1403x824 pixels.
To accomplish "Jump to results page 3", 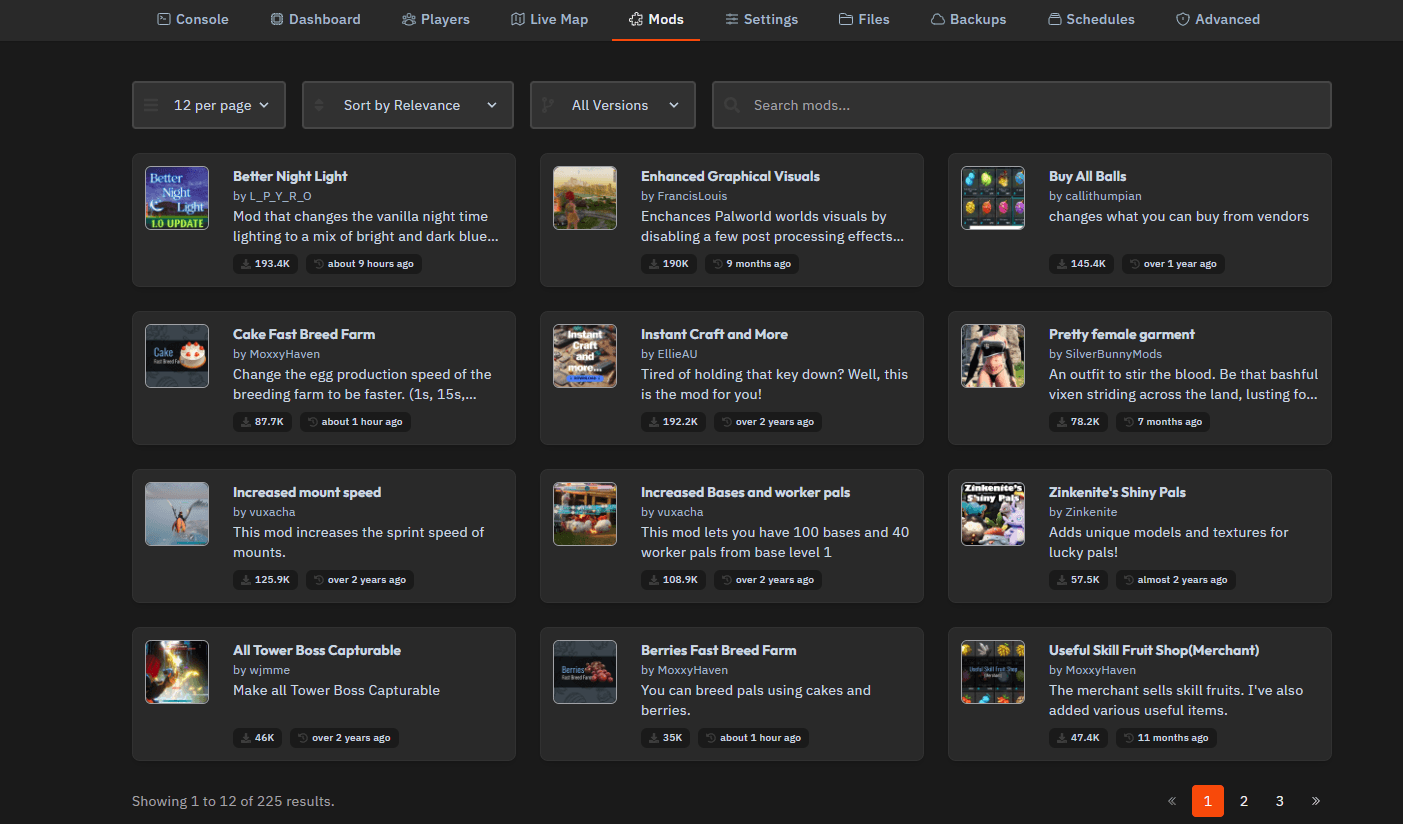I will coord(1280,801).
